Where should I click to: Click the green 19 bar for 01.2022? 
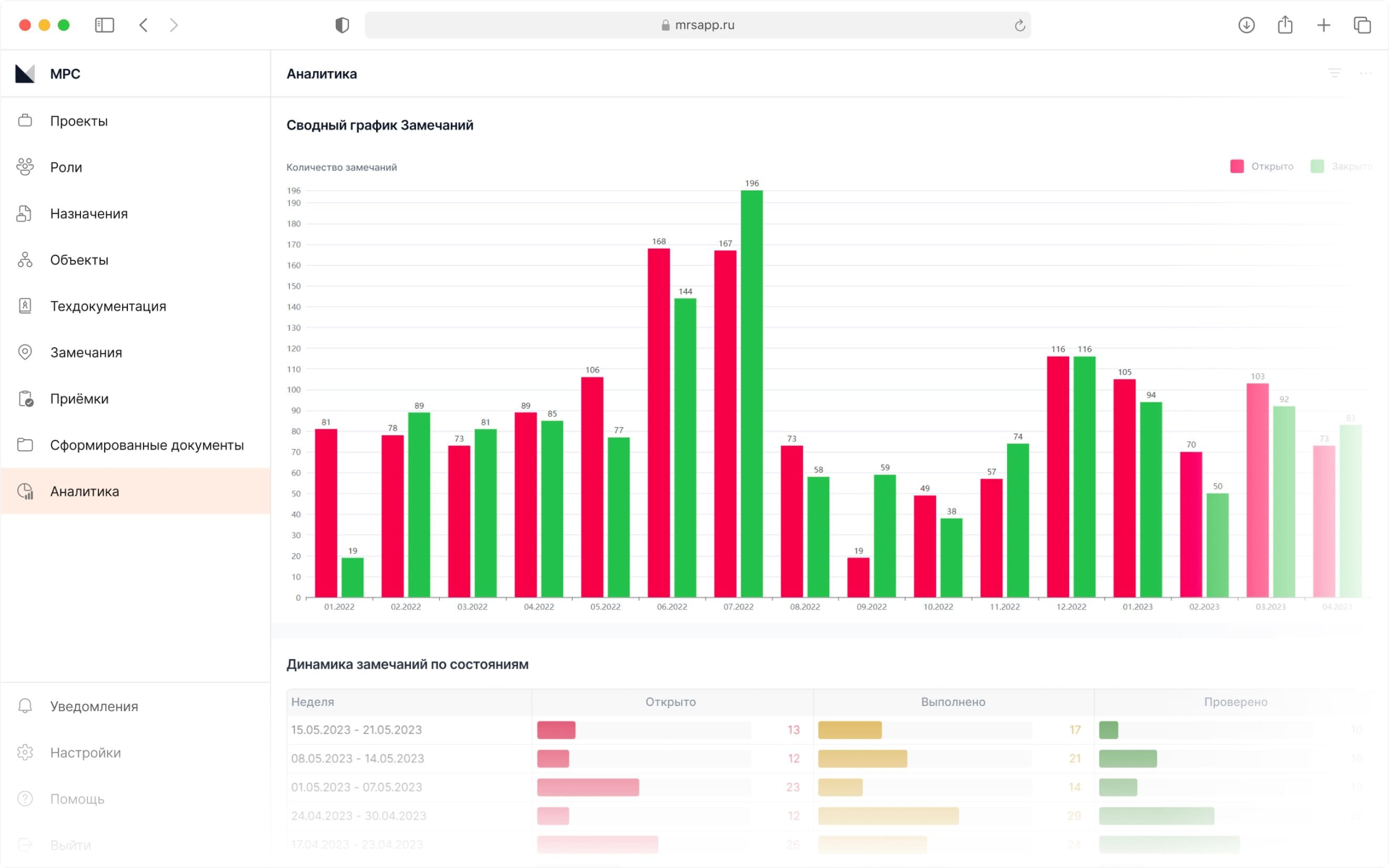pyautogui.click(x=353, y=577)
